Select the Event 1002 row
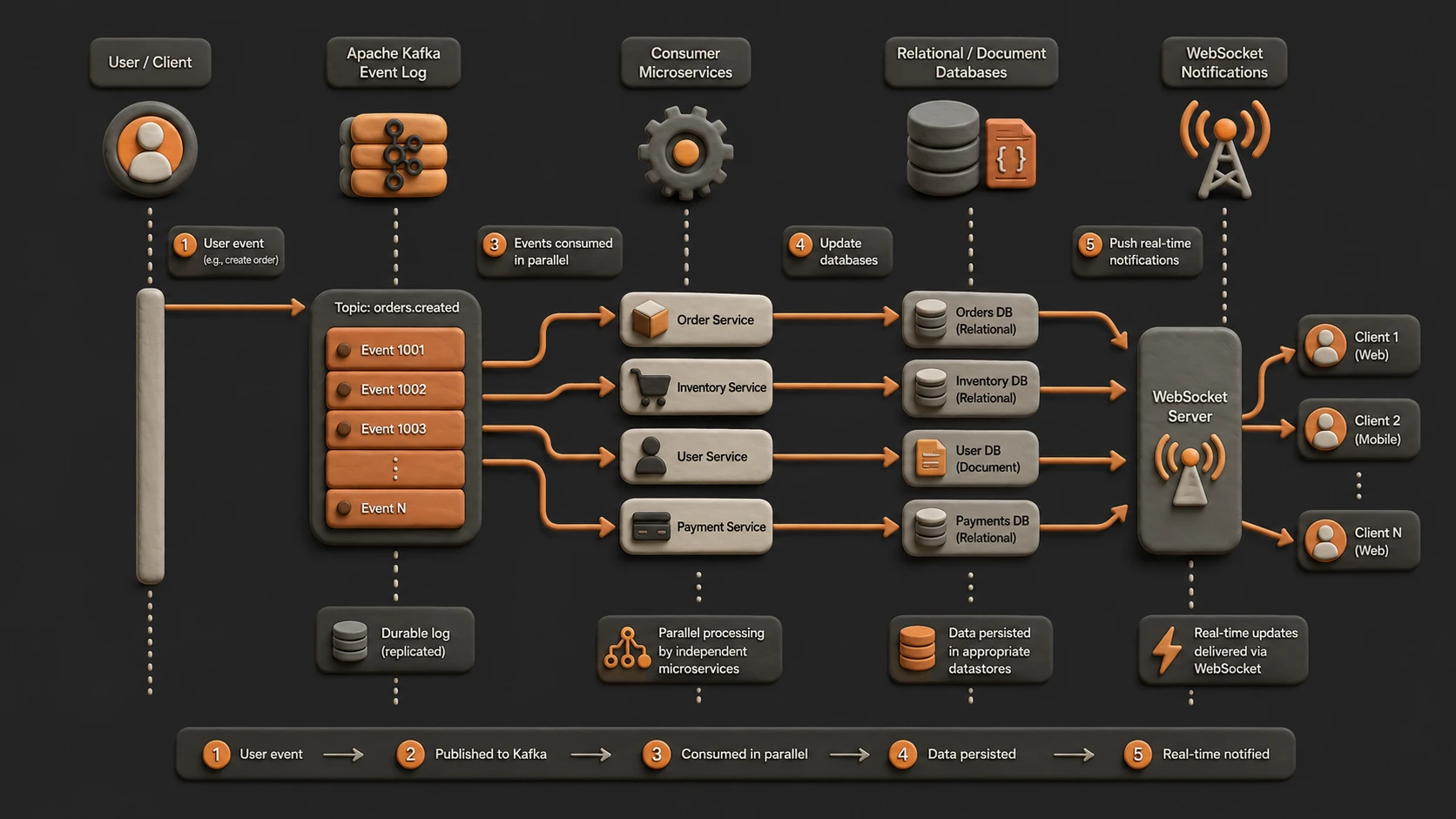The image size is (1456, 819). (395, 389)
